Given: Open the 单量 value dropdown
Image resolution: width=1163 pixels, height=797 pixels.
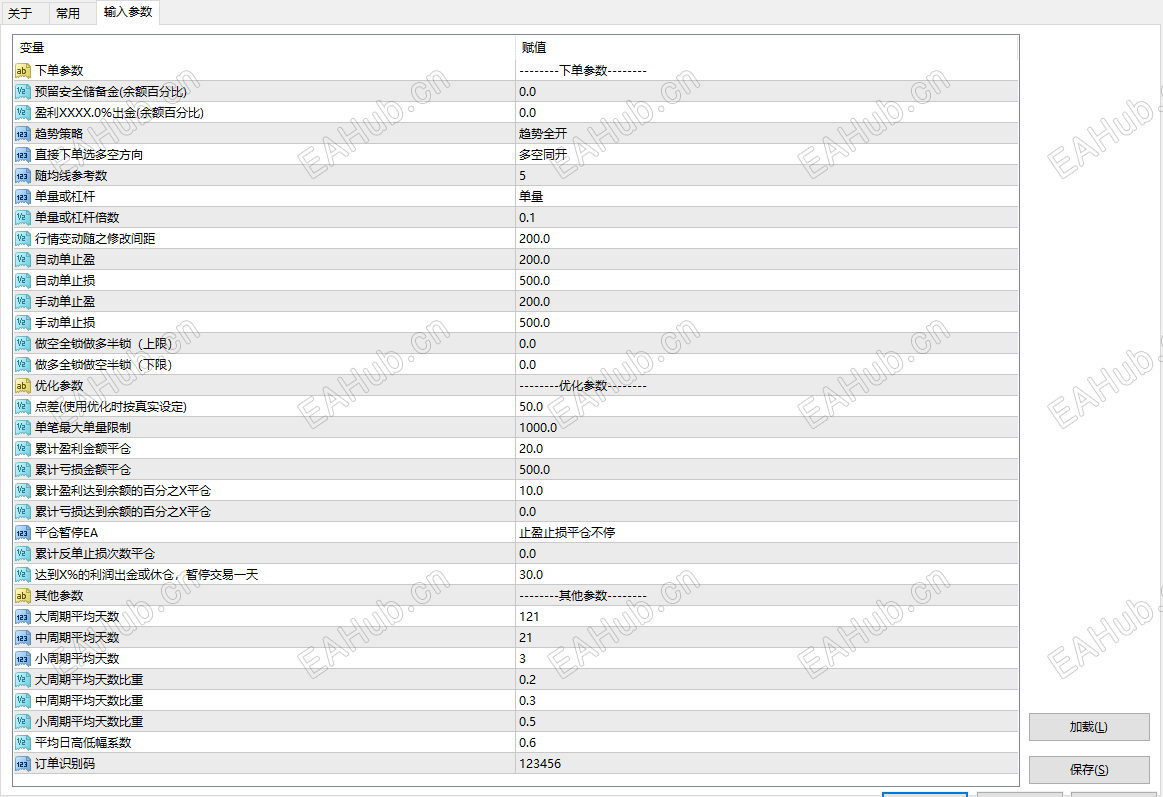Looking at the screenshot, I should point(767,196).
